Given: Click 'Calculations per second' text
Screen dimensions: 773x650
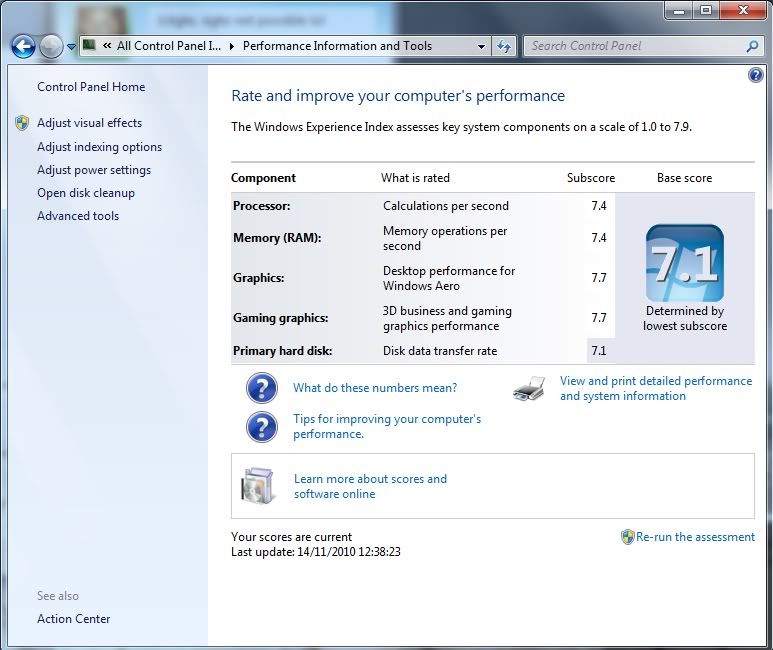Looking at the screenshot, I should [446, 206].
